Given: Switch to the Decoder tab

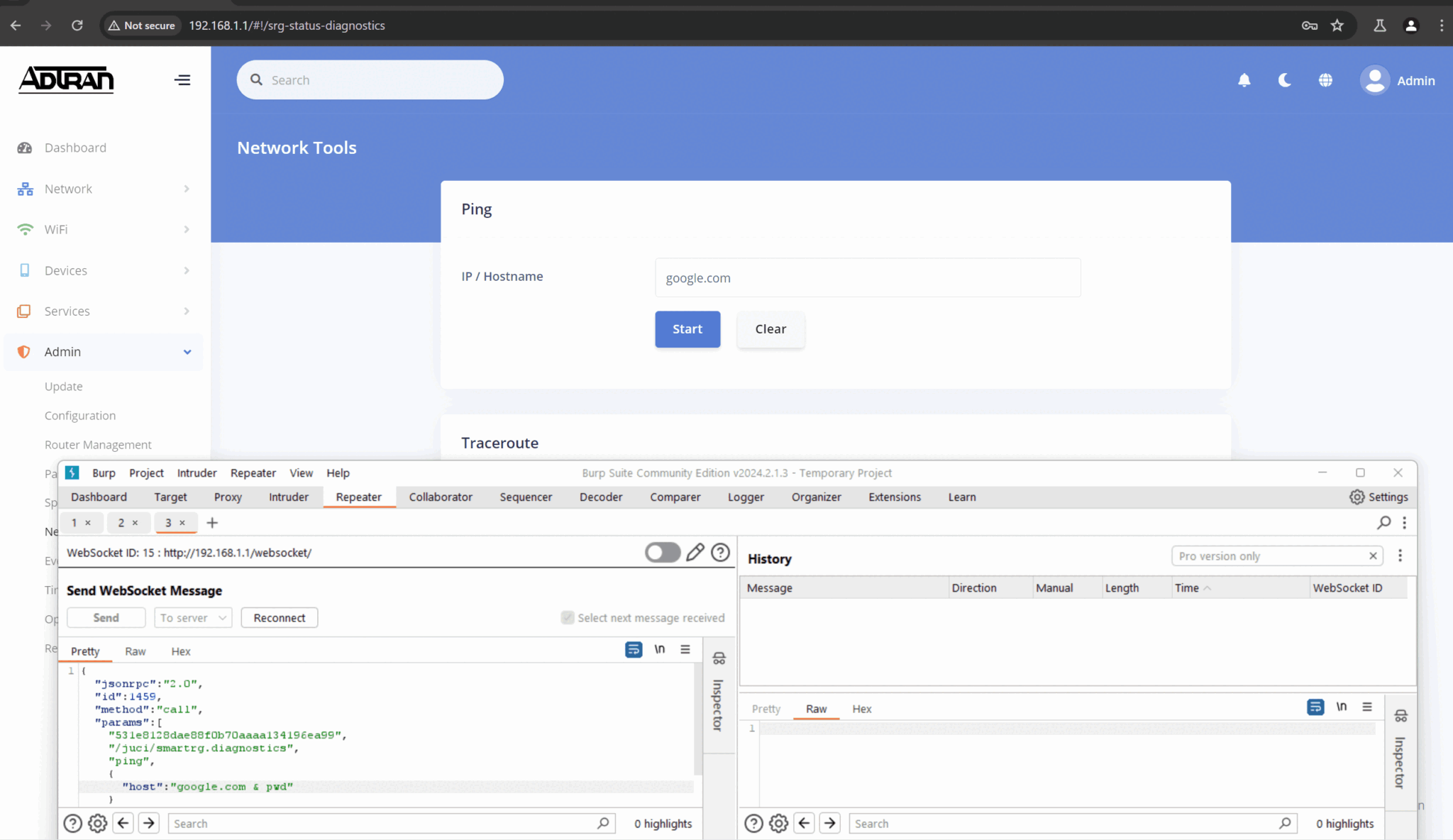Looking at the screenshot, I should [601, 497].
